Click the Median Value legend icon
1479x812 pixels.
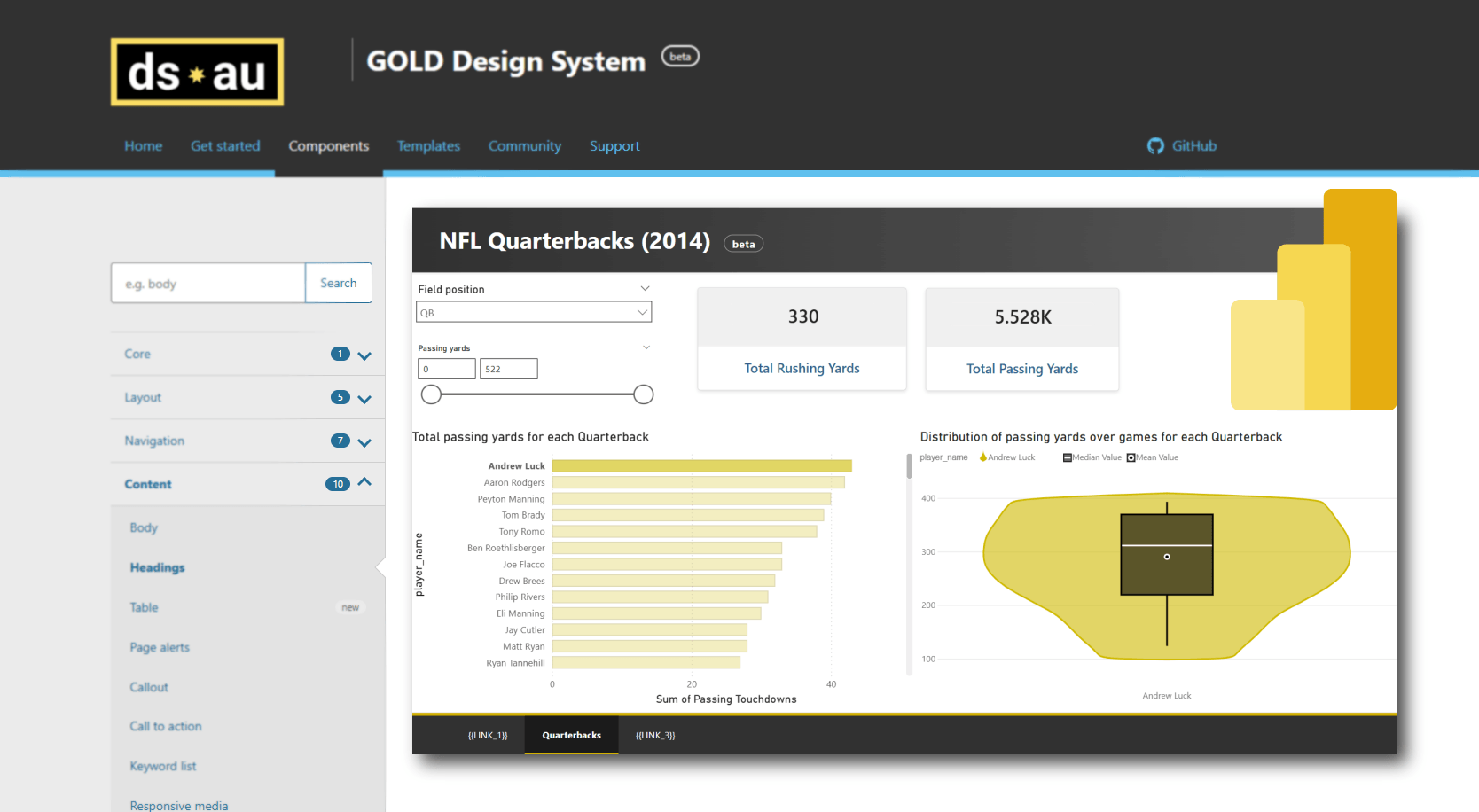[x=1066, y=457]
